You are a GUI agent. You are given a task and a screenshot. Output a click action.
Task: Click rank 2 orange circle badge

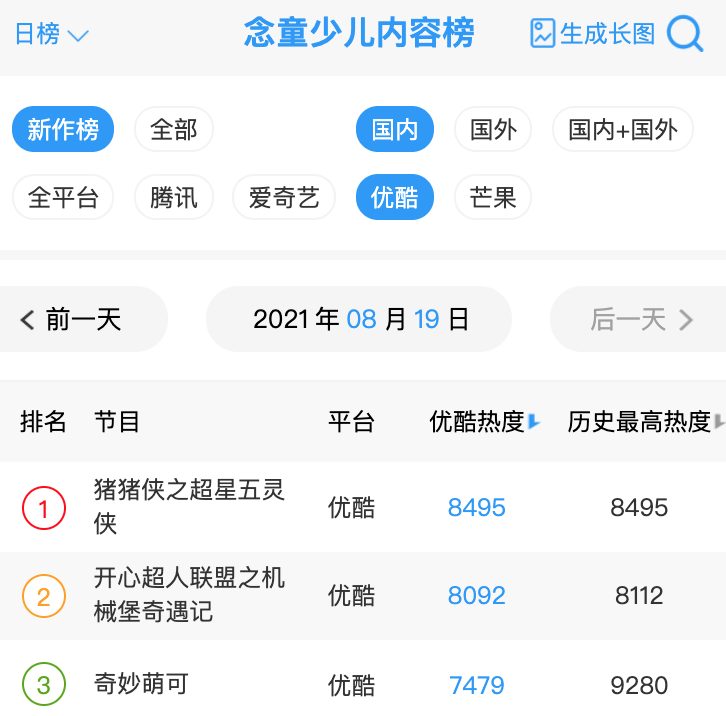[x=44, y=596]
